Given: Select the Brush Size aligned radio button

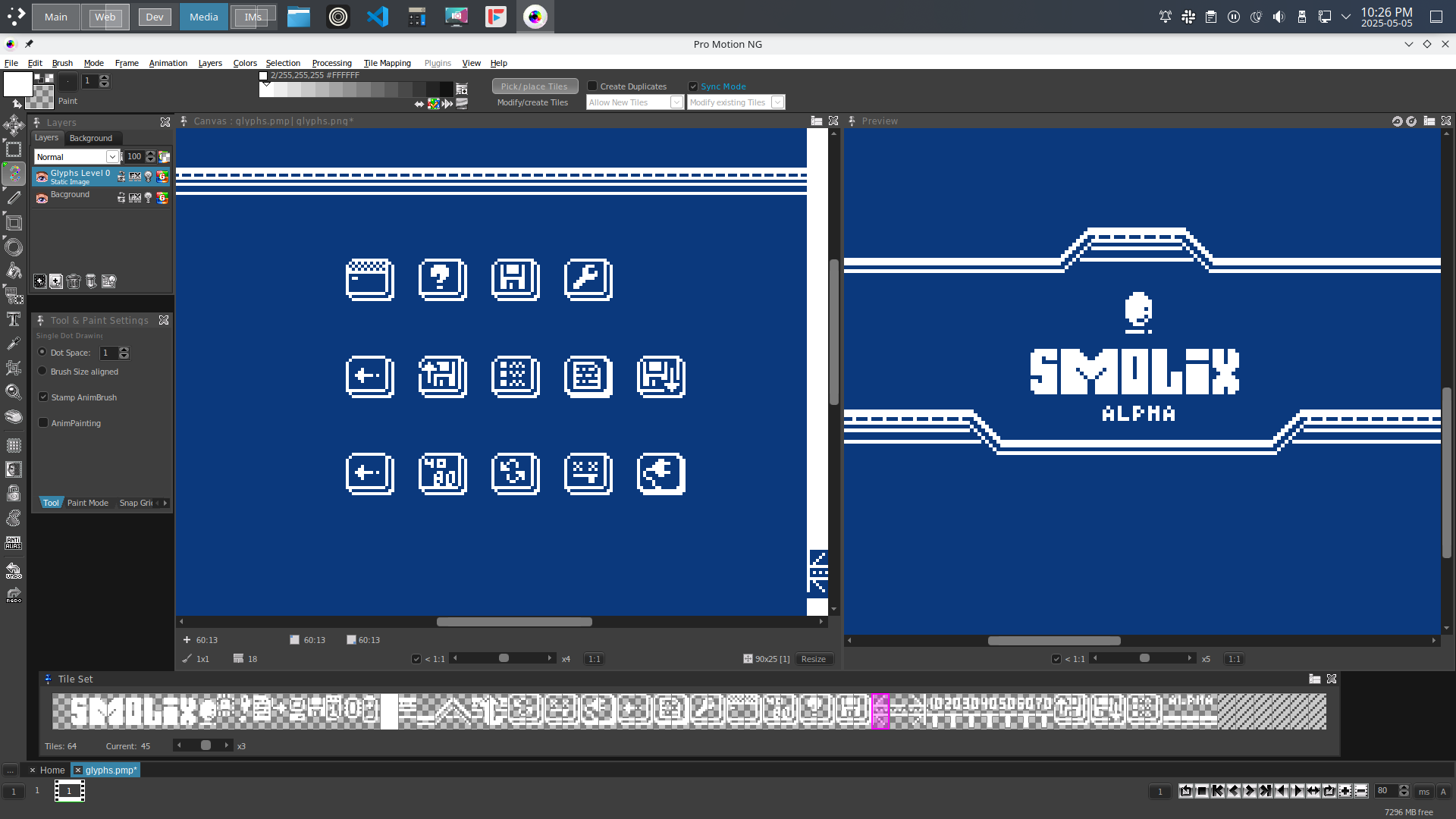Looking at the screenshot, I should 42,371.
